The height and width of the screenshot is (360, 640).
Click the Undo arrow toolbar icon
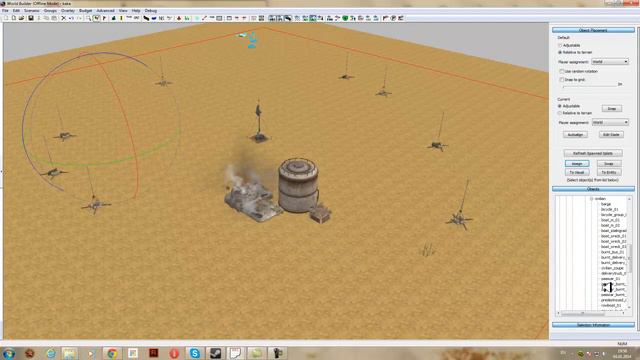coord(71,18)
